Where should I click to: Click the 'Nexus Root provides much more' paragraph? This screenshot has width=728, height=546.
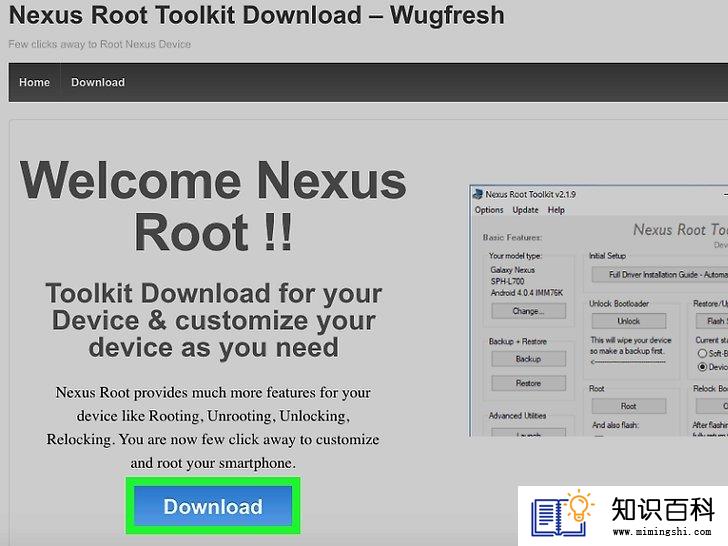coord(213,427)
